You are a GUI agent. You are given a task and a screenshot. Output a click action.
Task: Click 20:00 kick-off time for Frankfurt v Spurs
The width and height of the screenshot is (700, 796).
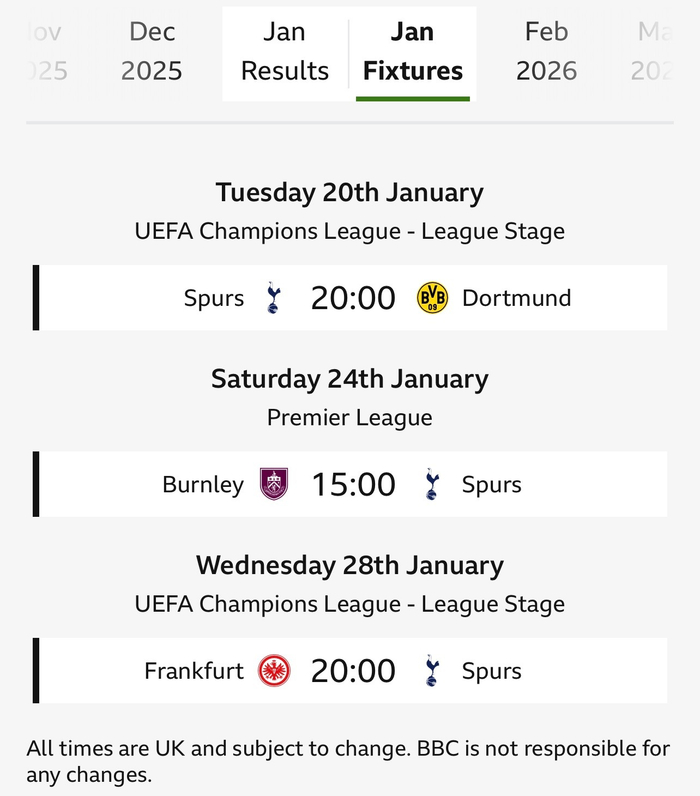[x=353, y=671]
